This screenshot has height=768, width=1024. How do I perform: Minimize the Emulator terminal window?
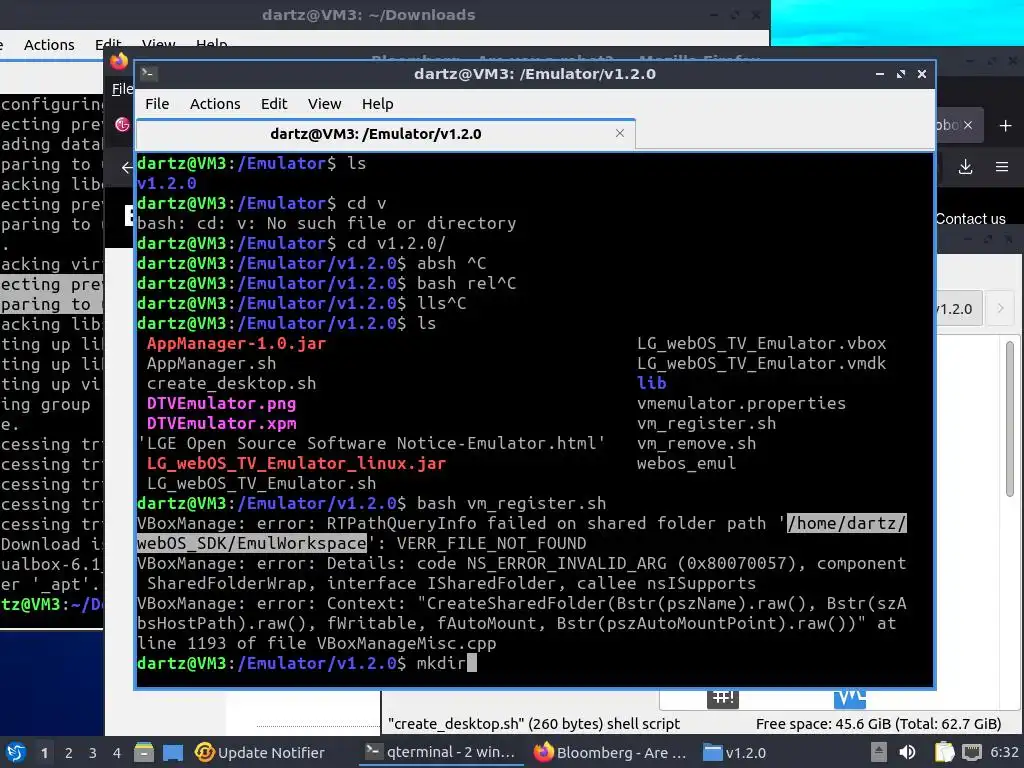(880, 74)
